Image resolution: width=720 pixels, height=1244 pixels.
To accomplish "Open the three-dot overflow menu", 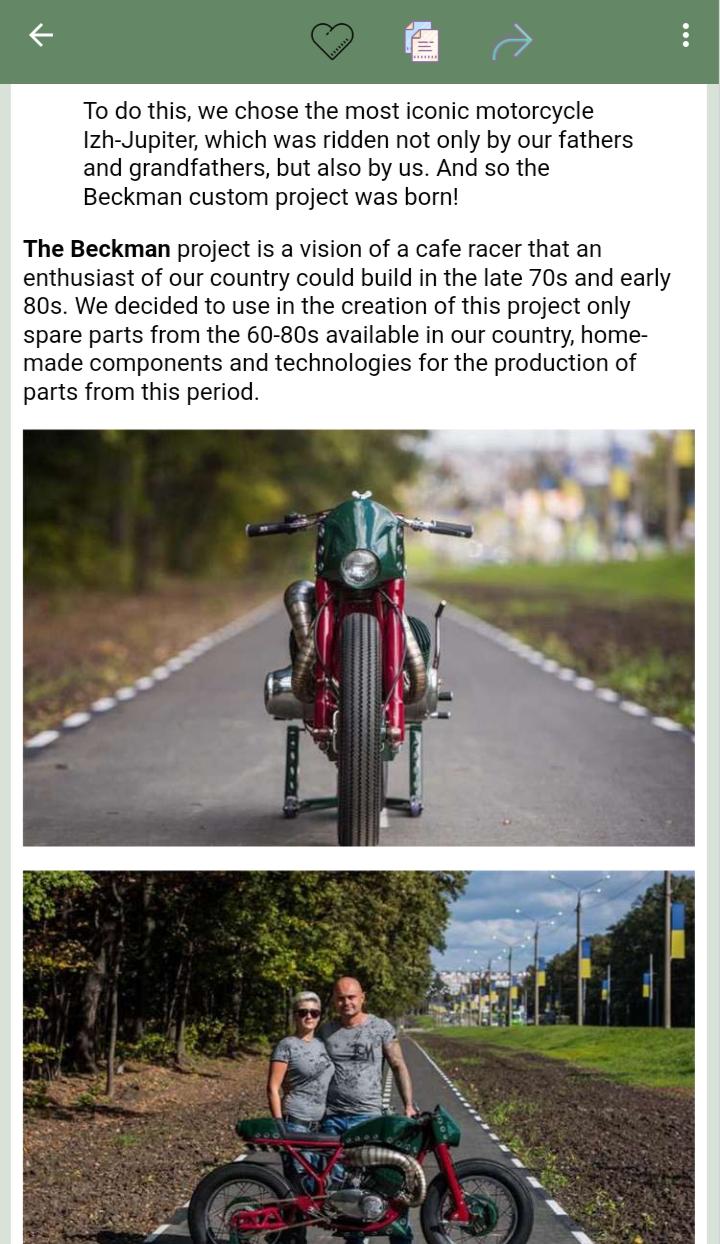I will click(x=685, y=36).
